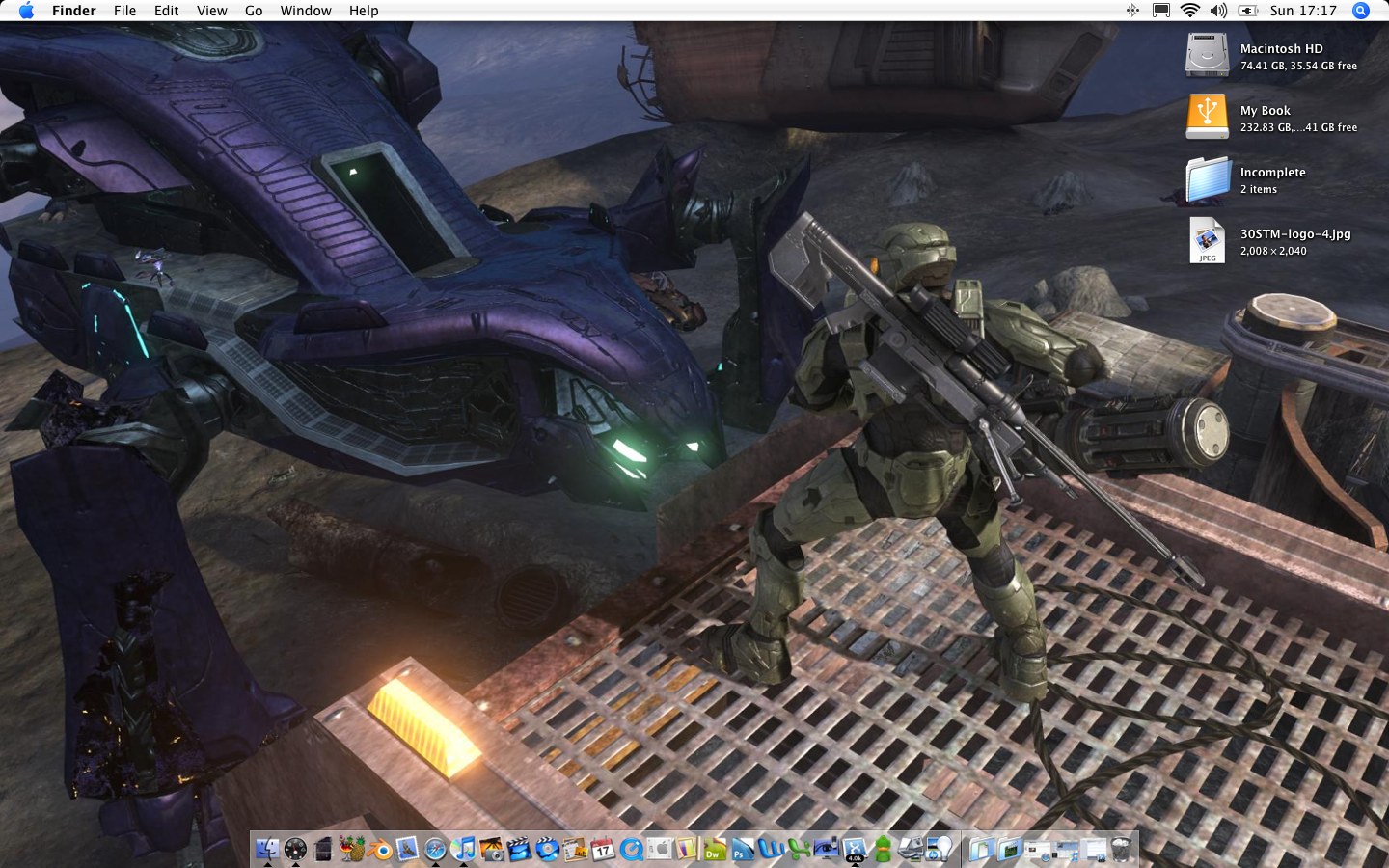The height and width of the screenshot is (868, 1389).
Task: Open the documents folder stack in Dock
Action: coord(981,850)
